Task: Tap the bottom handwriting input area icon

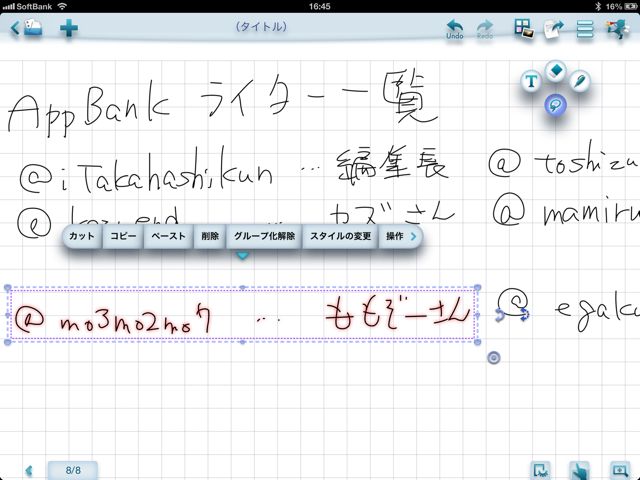Action: click(x=540, y=471)
